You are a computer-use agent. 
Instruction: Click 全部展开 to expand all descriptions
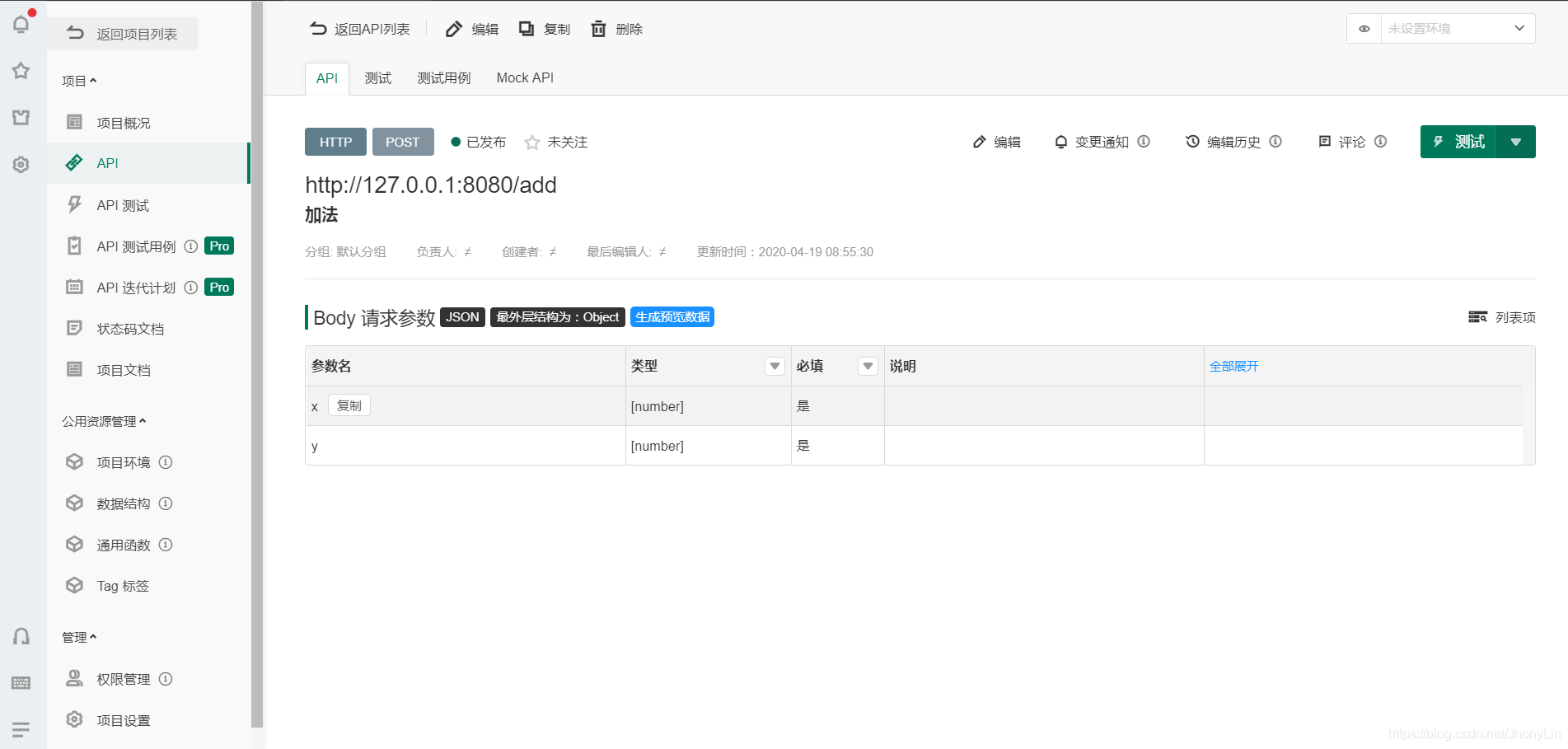(1233, 366)
